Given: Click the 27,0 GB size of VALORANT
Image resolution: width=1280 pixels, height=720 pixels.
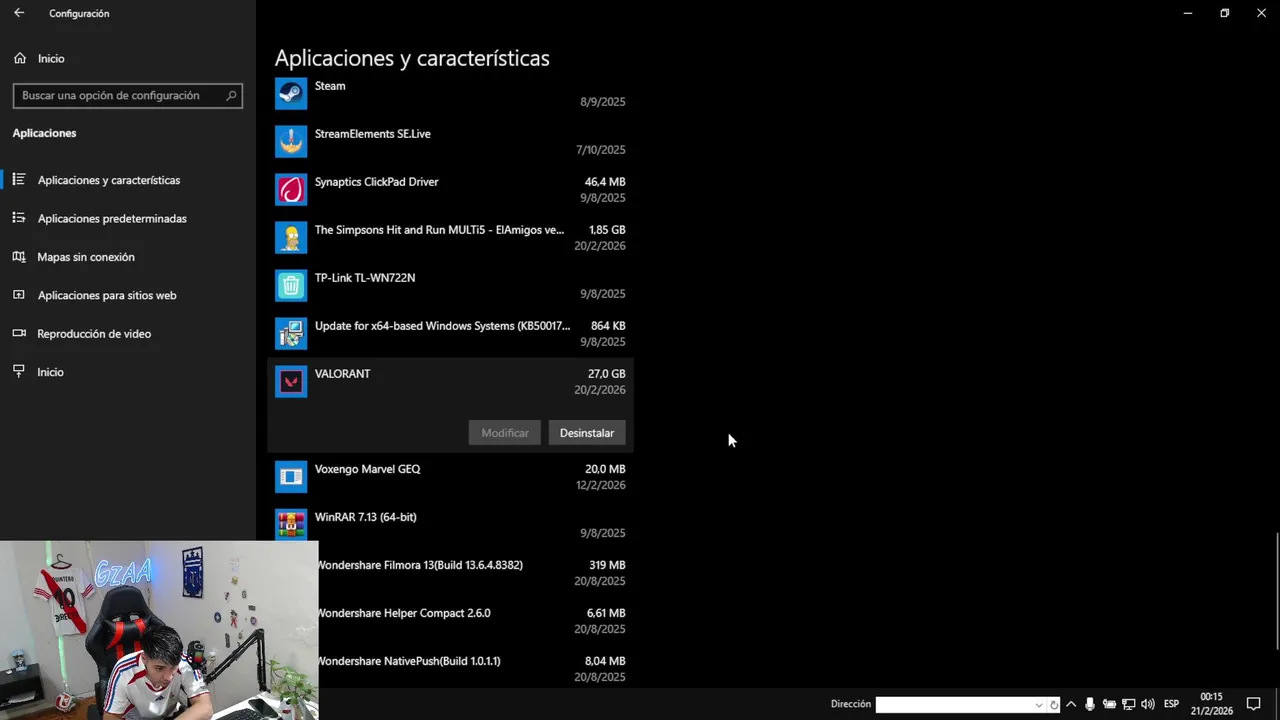Looking at the screenshot, I should pos(606,374).
